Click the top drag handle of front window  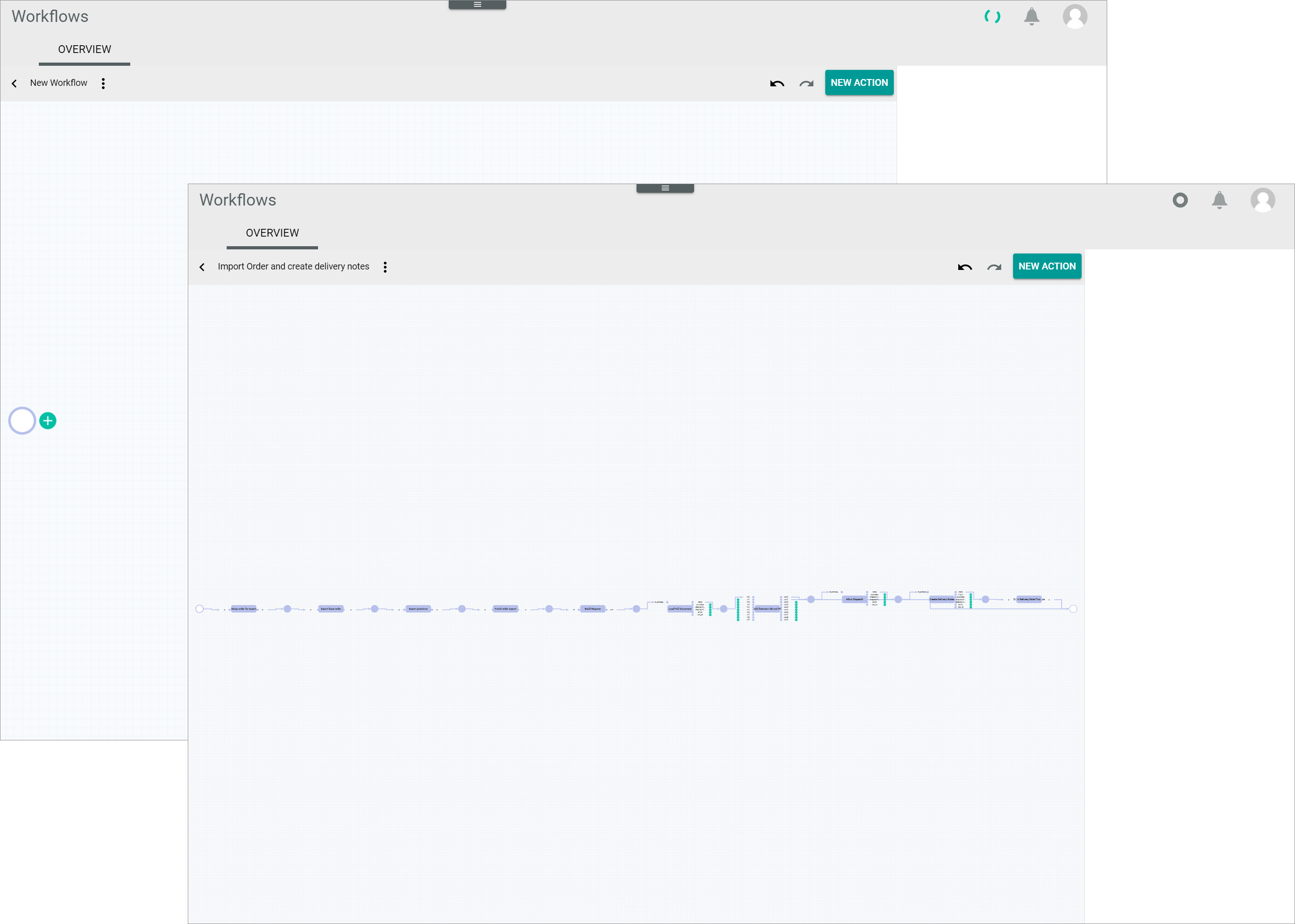point(665,188)
